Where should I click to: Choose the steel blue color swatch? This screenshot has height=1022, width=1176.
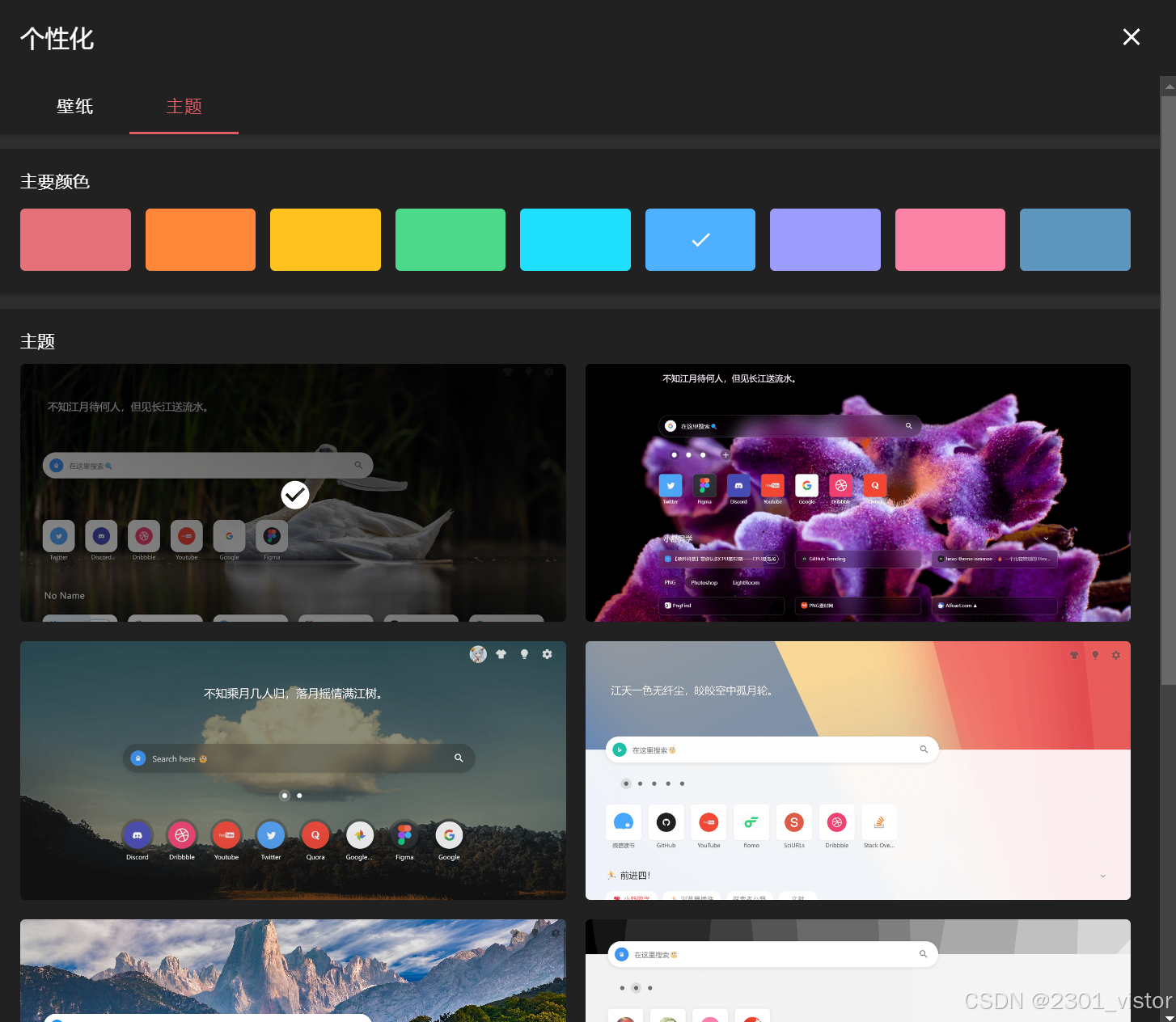click(1075, 239)
